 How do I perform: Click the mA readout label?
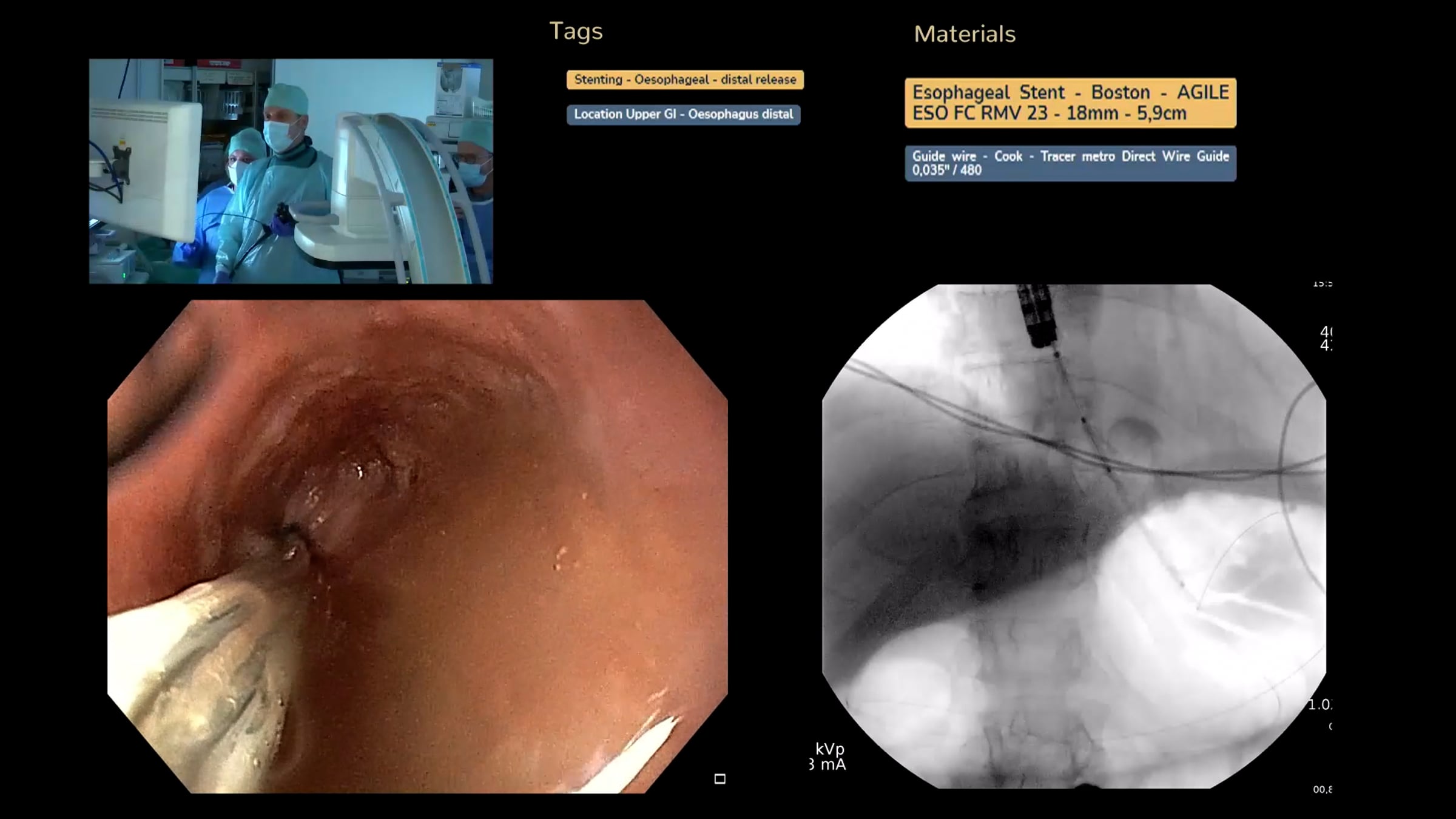(832, 764)
